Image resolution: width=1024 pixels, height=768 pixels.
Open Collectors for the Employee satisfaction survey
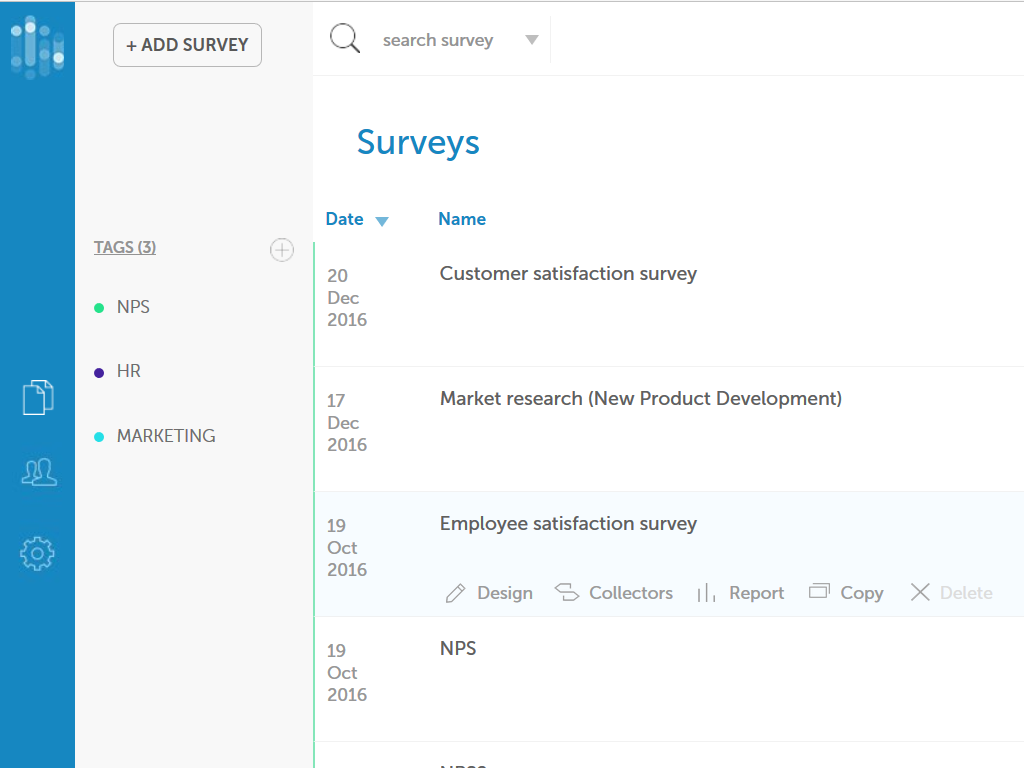click(x=614, y=592)
